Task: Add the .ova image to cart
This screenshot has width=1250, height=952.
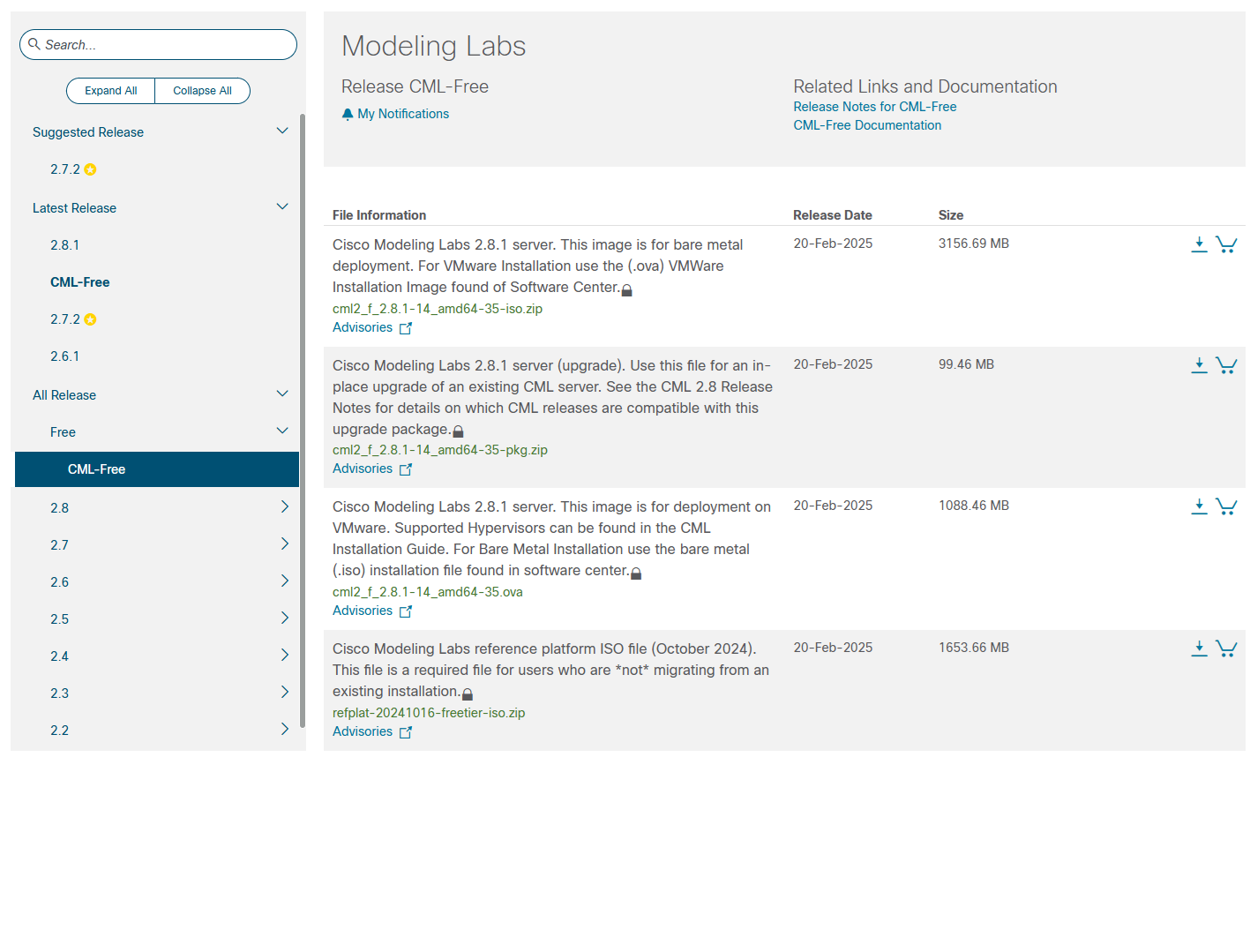Action: point(1226,506)
